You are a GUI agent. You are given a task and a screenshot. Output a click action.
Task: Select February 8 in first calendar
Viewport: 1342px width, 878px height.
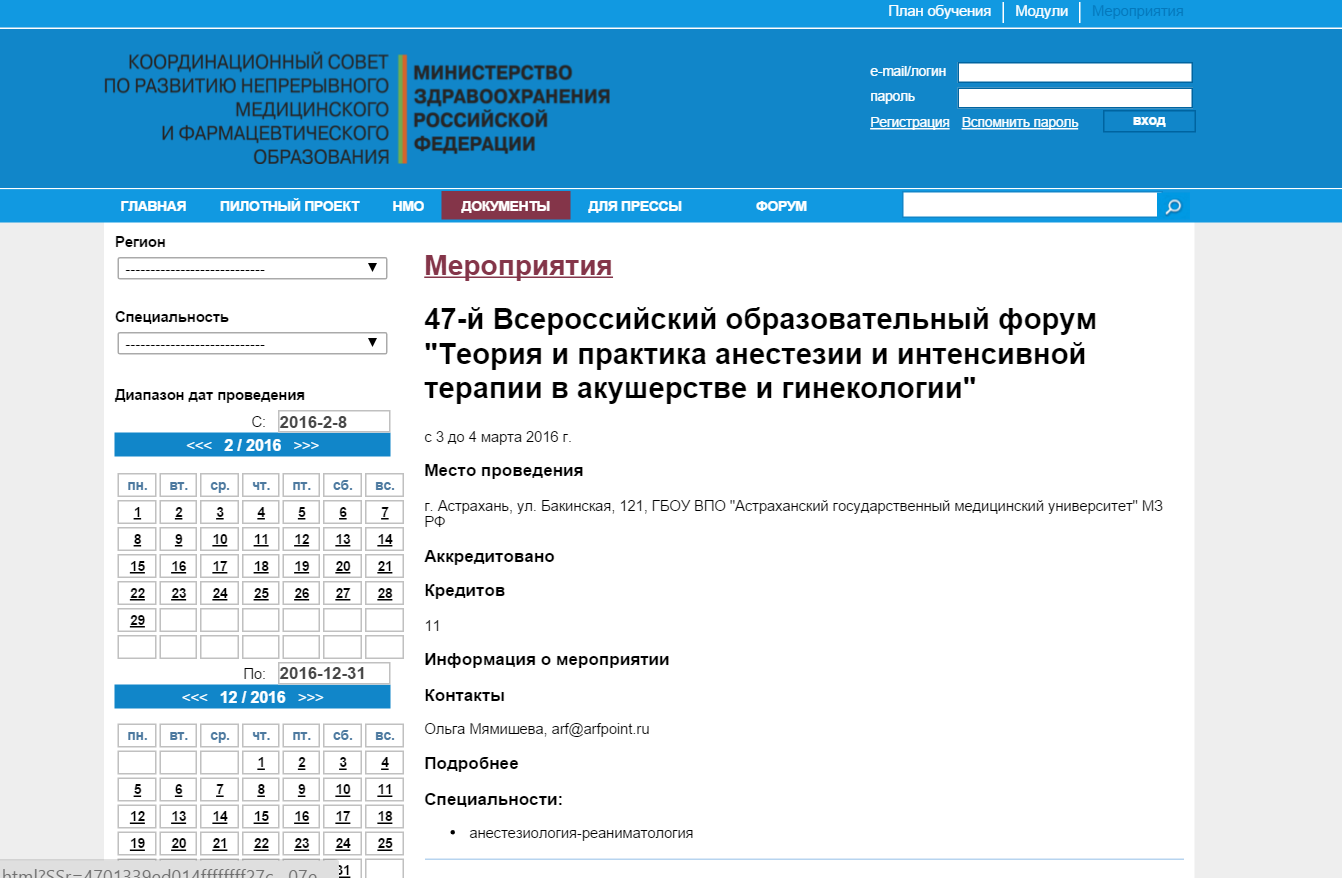click(x=137, y=540)
